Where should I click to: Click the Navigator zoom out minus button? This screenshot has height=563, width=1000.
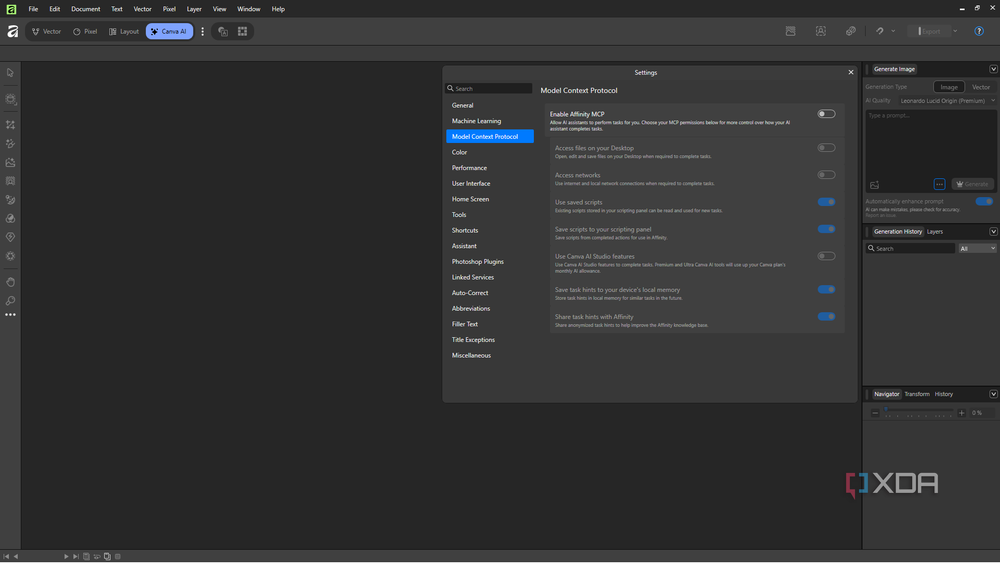[x=875, y=413]
